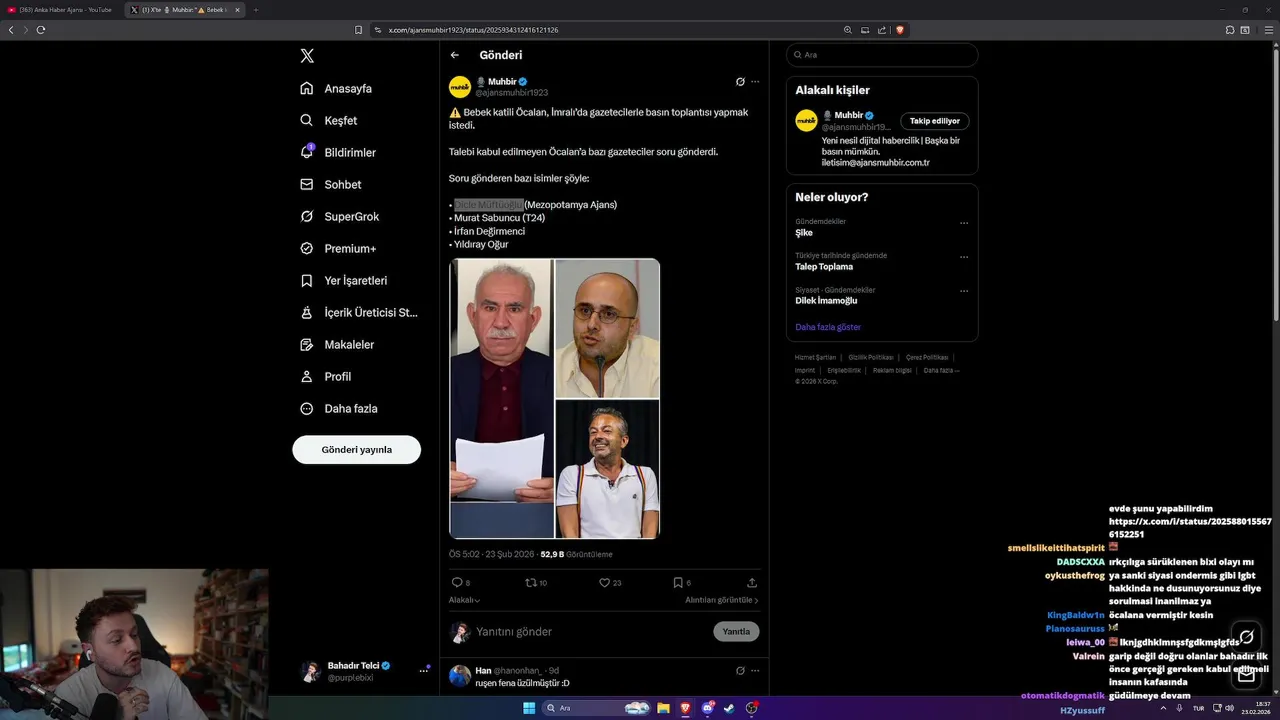Open Anasayfa home page
The width and height of the screenshot is (1280, 720).
tap(336, 88)
